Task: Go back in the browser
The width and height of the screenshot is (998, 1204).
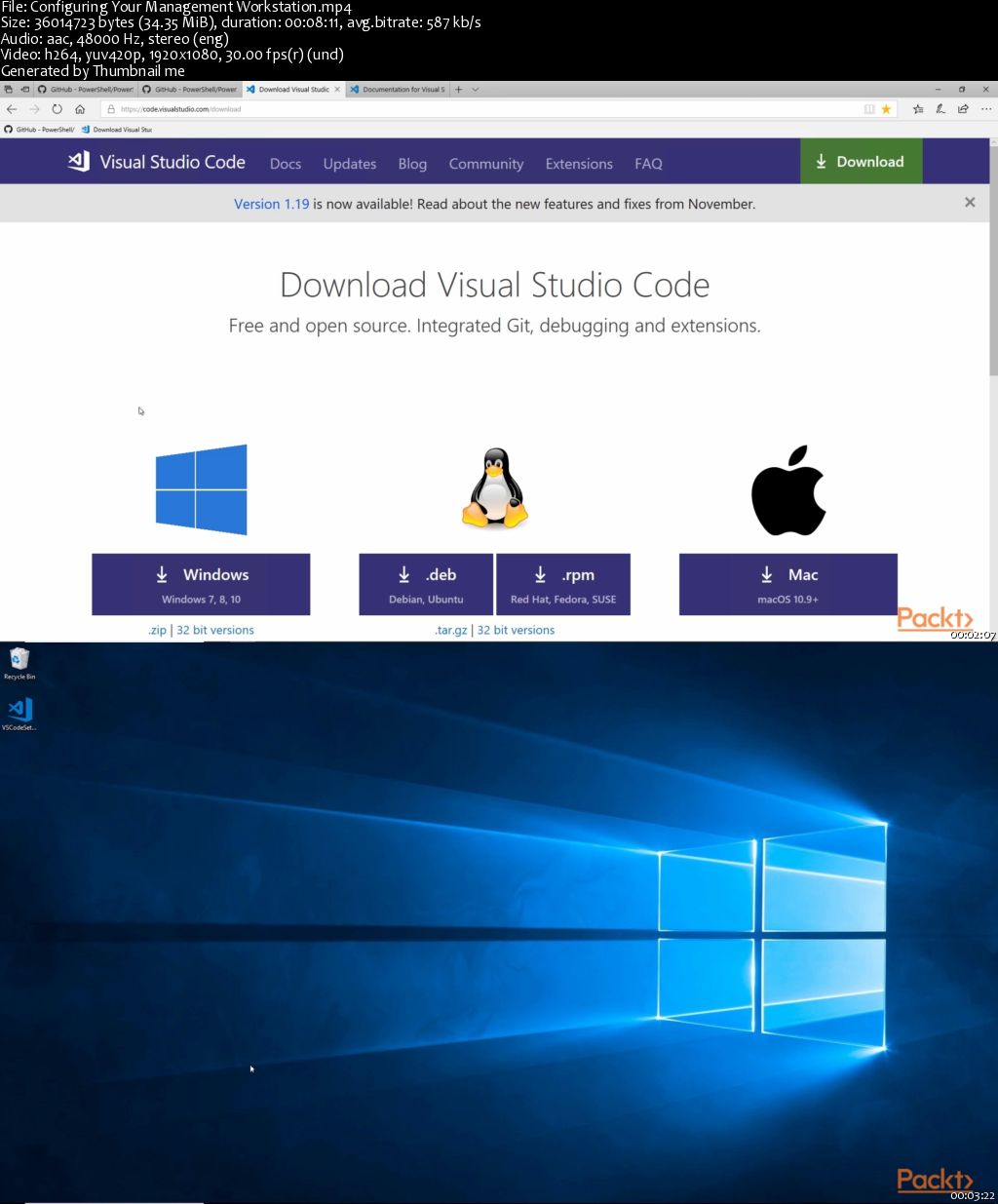Action: 12,109
